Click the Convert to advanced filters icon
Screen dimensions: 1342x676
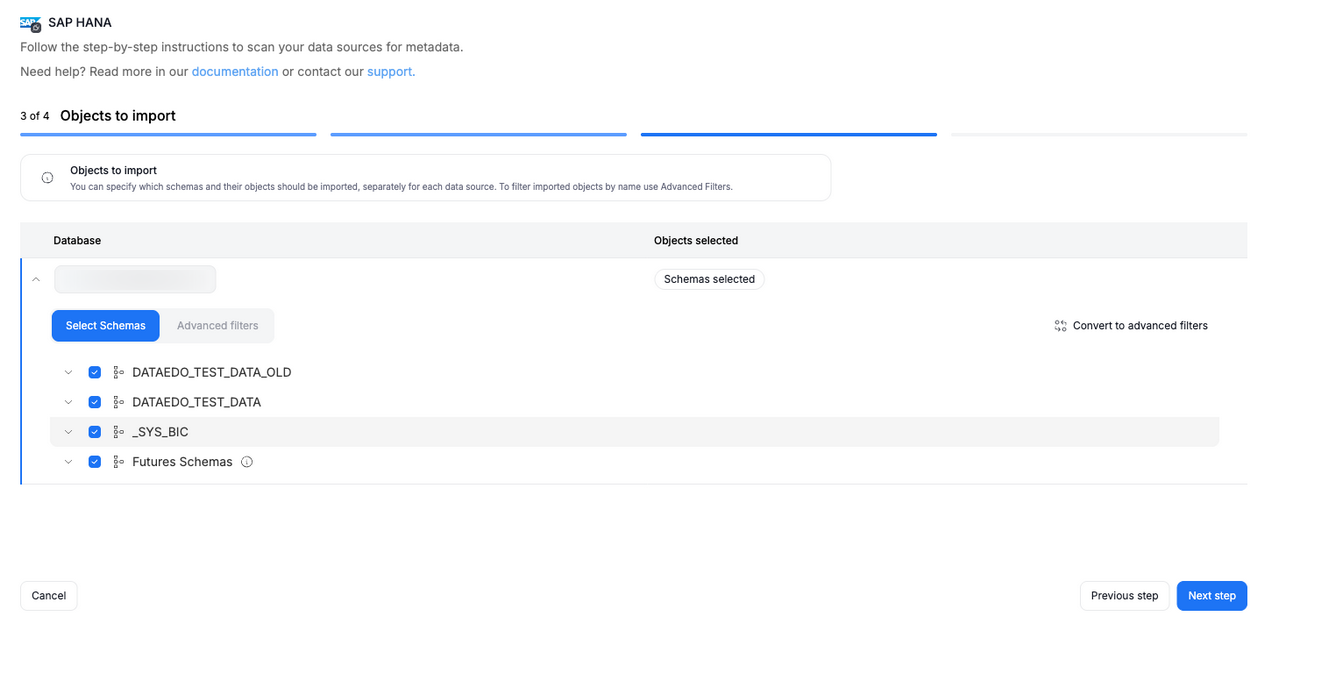[x=1061, y=326]
